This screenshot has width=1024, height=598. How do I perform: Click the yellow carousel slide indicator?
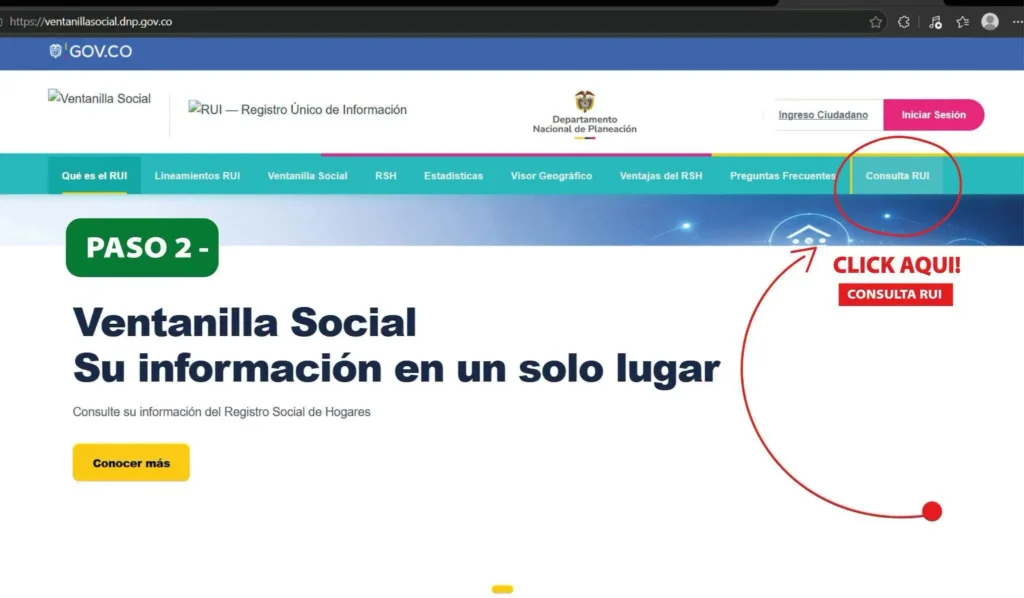pyautogui.click(x=502, y=590)
